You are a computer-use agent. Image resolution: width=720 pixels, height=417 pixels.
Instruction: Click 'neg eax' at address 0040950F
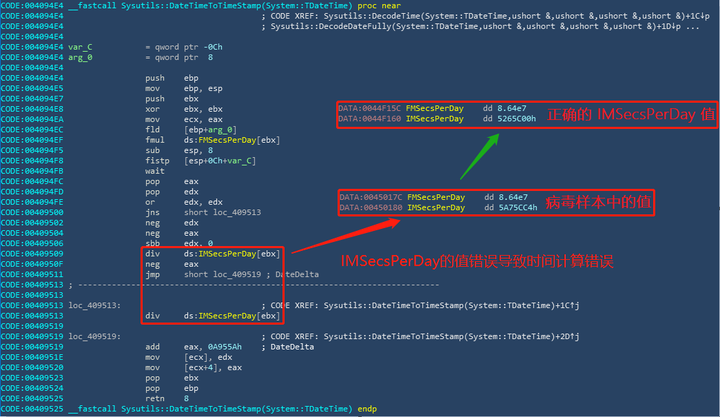(172, 265)
